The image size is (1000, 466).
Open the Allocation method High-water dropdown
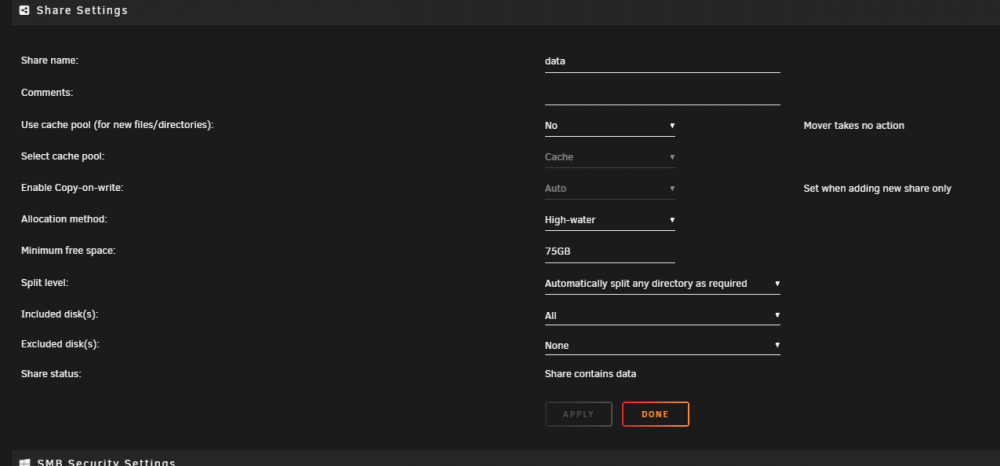[610, 220]
